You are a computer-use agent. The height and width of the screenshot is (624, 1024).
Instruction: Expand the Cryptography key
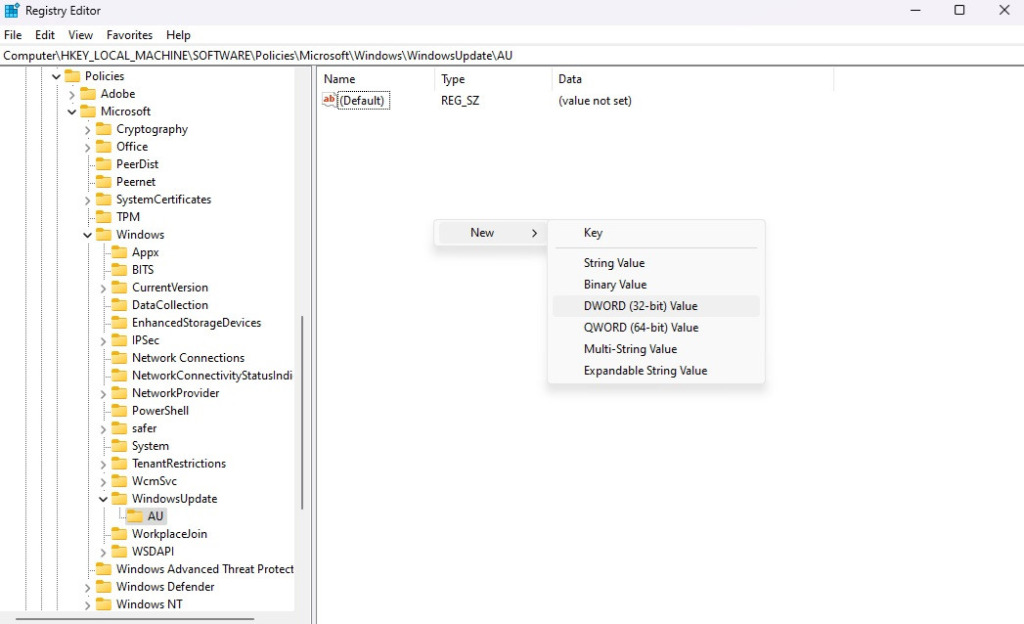87,129
